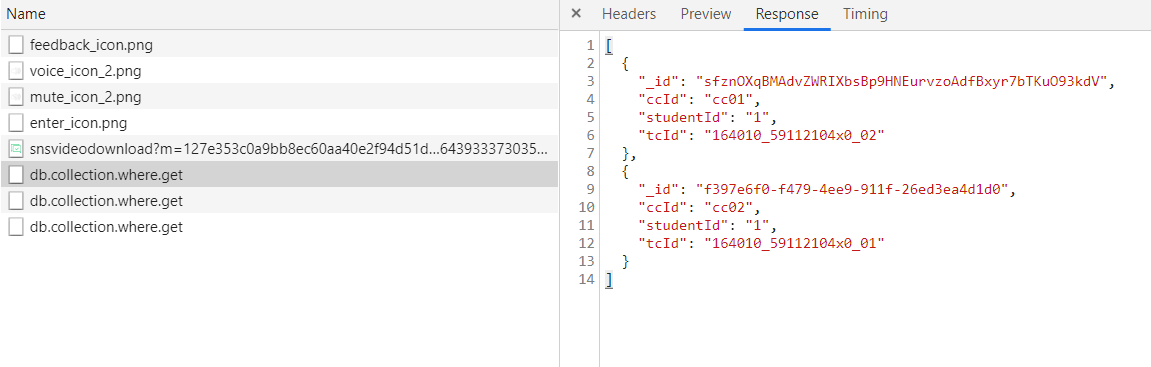Screen dimensions: 1151x367
Task: Select the snsvideodownload request row
Action: pos(279,149)
